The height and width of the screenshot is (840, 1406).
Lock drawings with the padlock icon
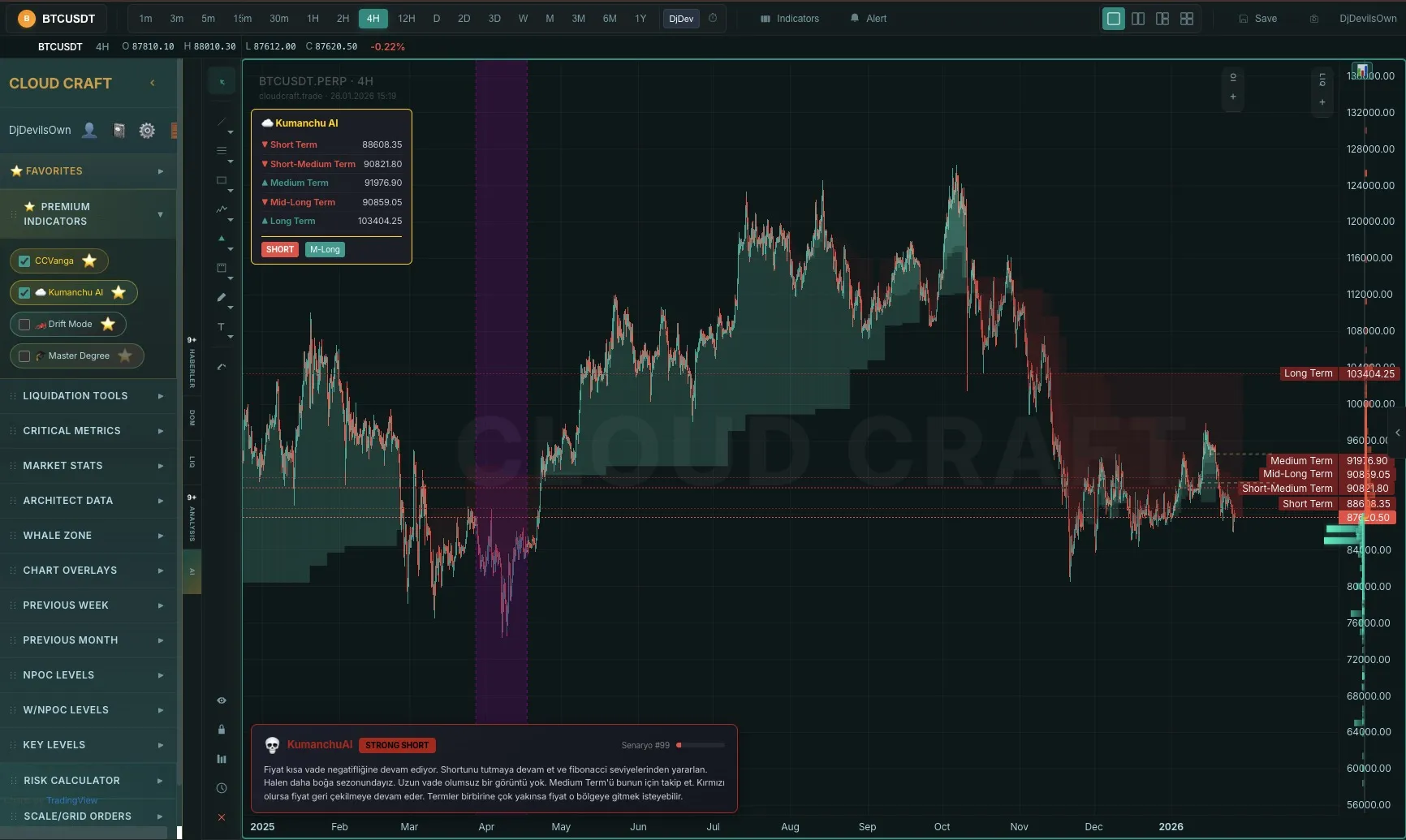[222, 730]
